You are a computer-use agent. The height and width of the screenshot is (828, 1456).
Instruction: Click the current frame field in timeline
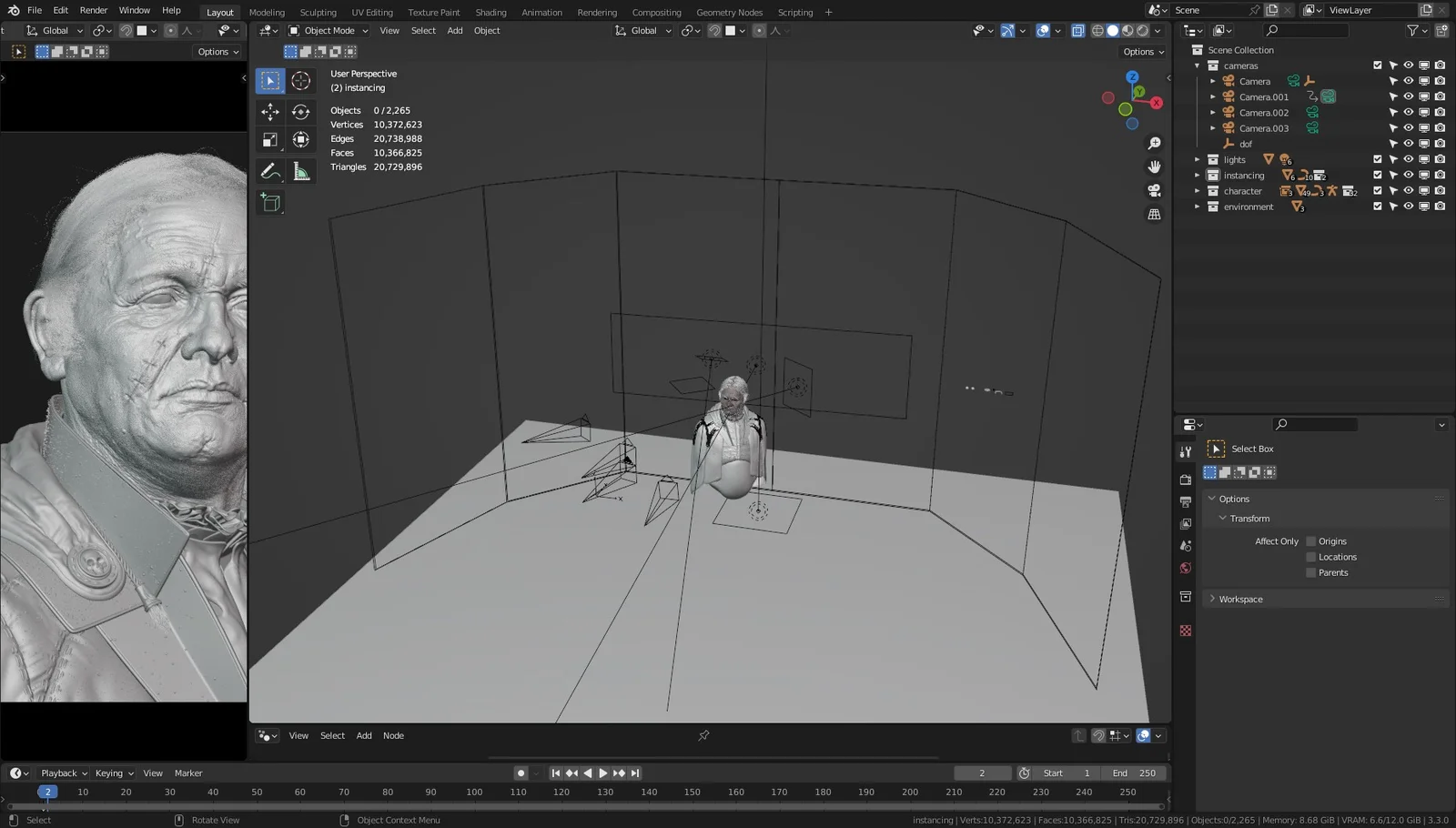click(982, 772)
